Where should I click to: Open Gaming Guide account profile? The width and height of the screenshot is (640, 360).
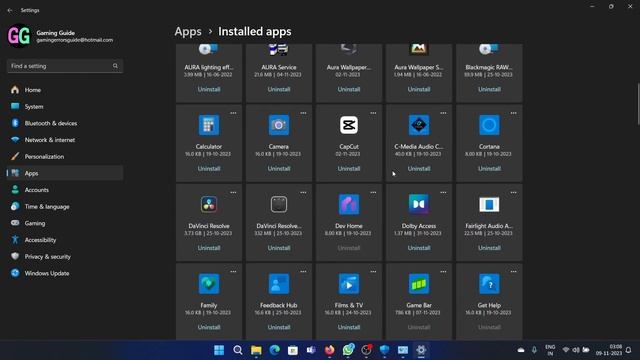click(61, 36)
